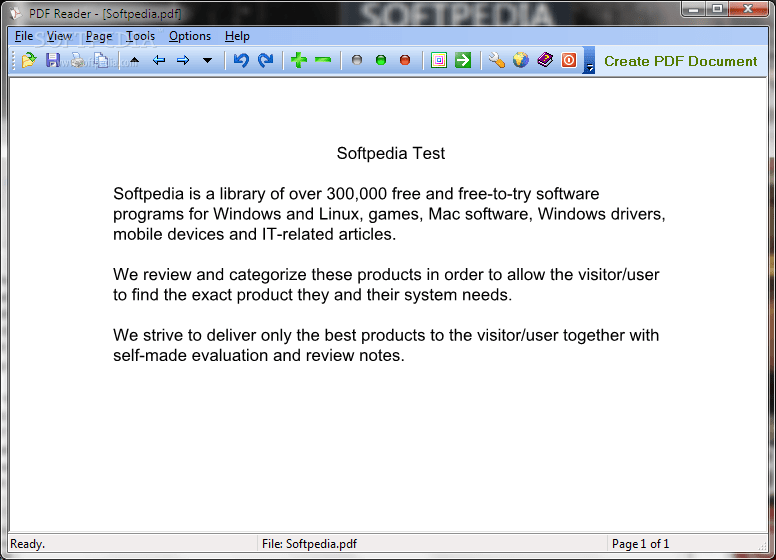Screen dimensions: 776x560
Task: Go to last page with down arrow
Action: pyautogui.click(x=207, y=61)
